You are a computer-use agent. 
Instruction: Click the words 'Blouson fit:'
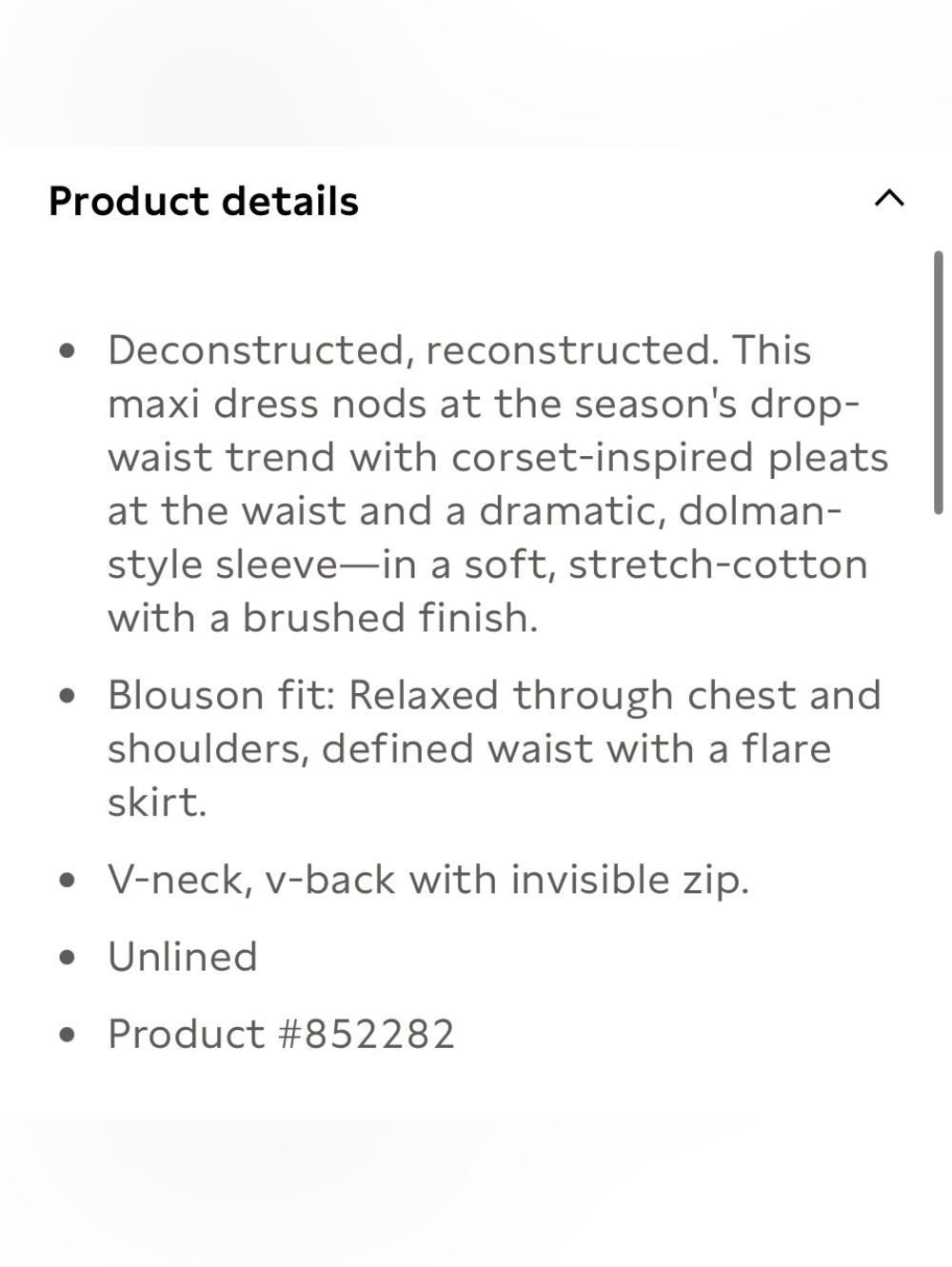pos(222,695)
